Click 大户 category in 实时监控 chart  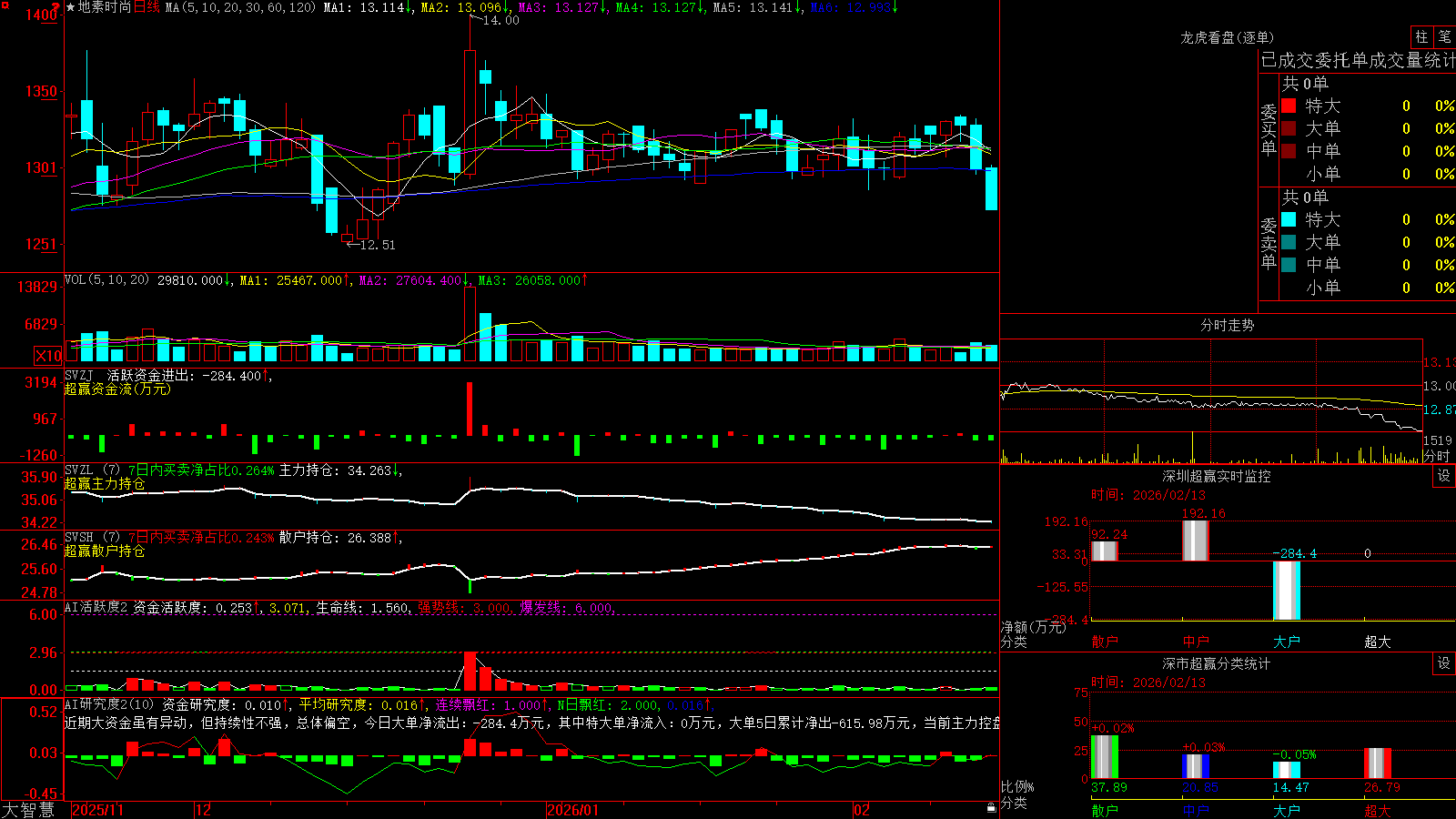click(1287, 642)
